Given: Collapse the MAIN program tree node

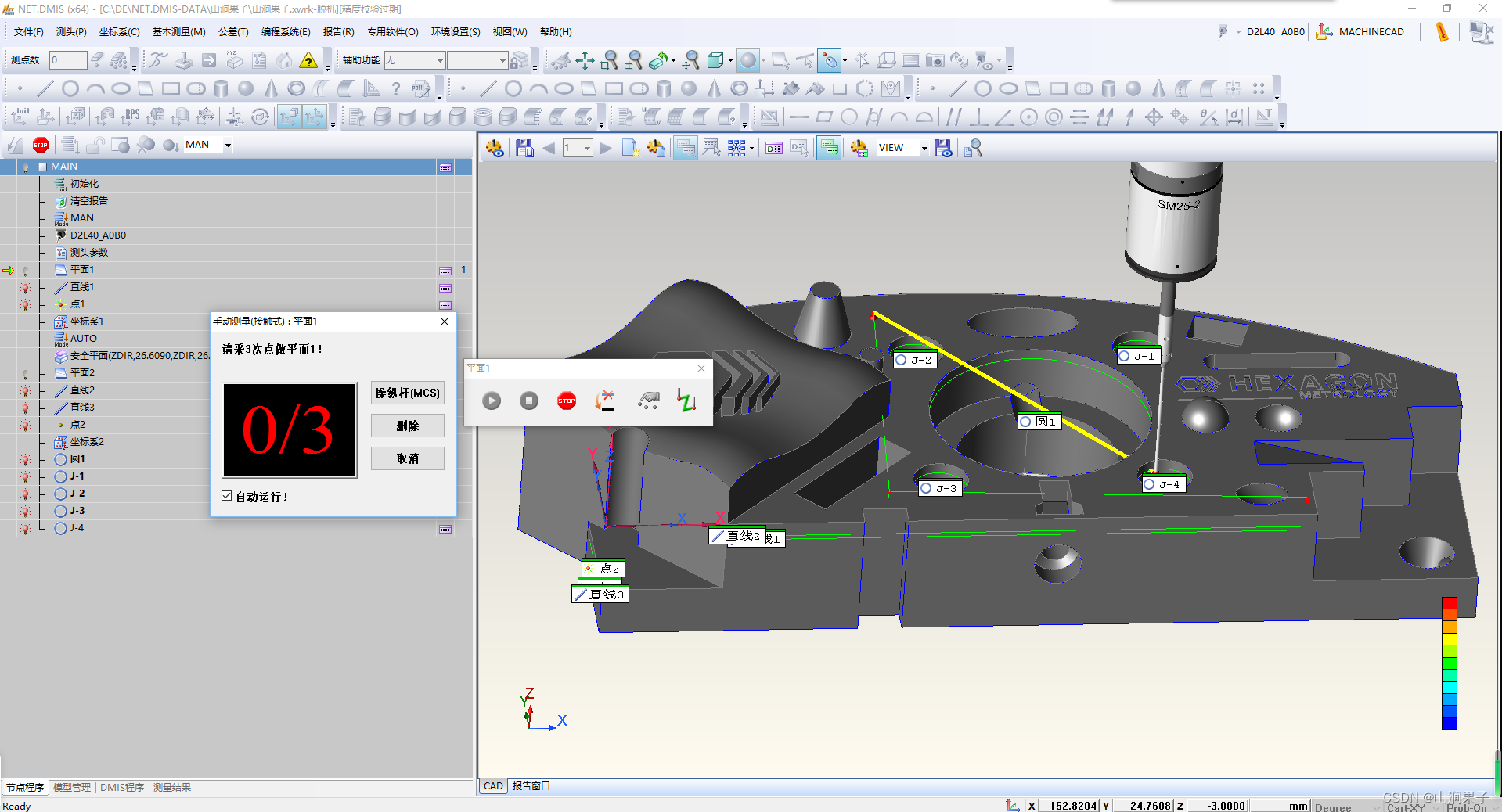Looking at the screenshot, I should [x=42, y=167].
